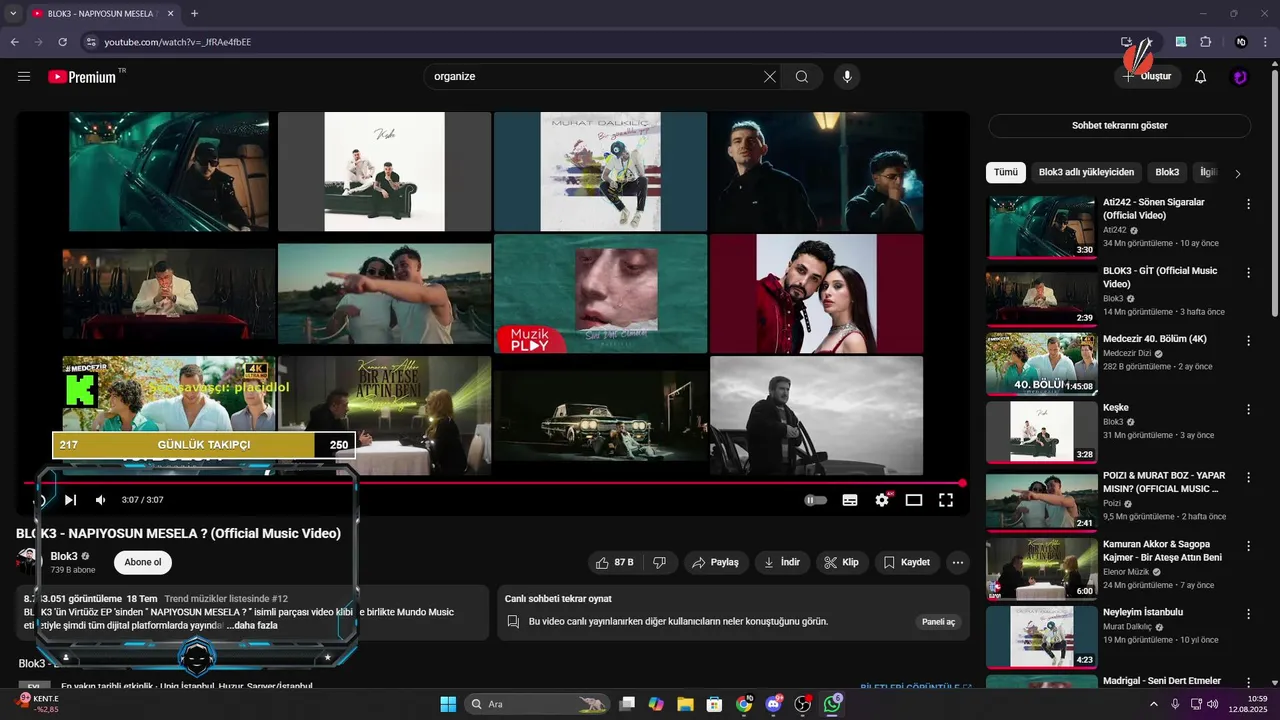Open chat replay with Paneli aç

pyautogui.click(x=939, y=621)
